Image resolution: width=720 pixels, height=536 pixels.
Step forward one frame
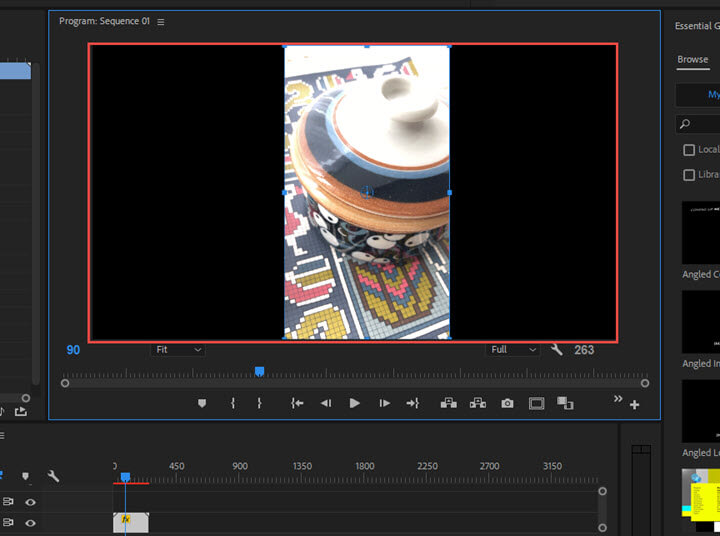384,403
